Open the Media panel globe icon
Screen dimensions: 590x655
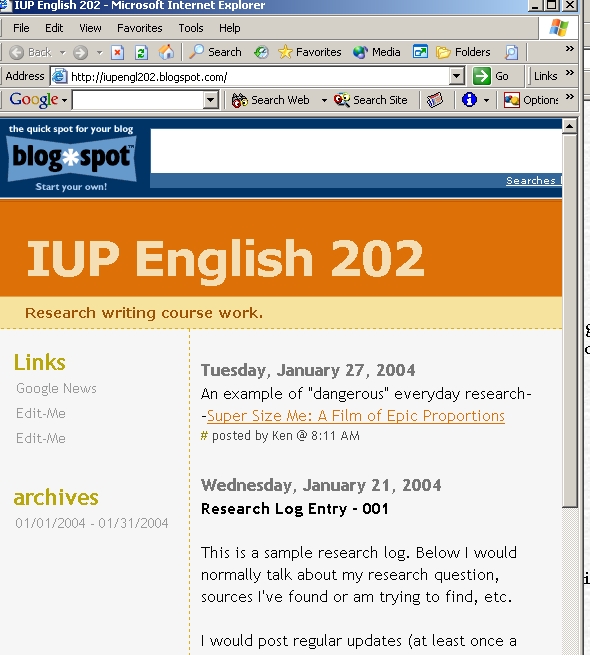pyautogui.click(x=376, y=52)
